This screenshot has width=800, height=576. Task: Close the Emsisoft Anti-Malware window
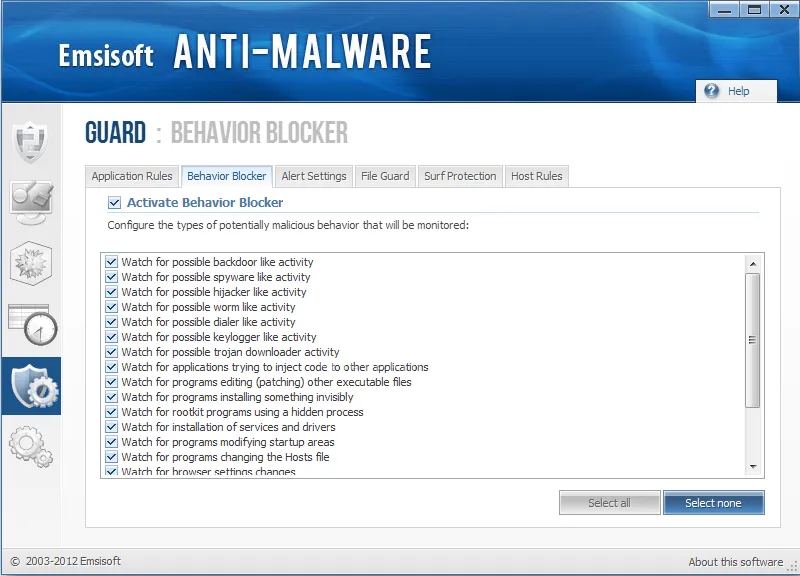coord(784,10)
